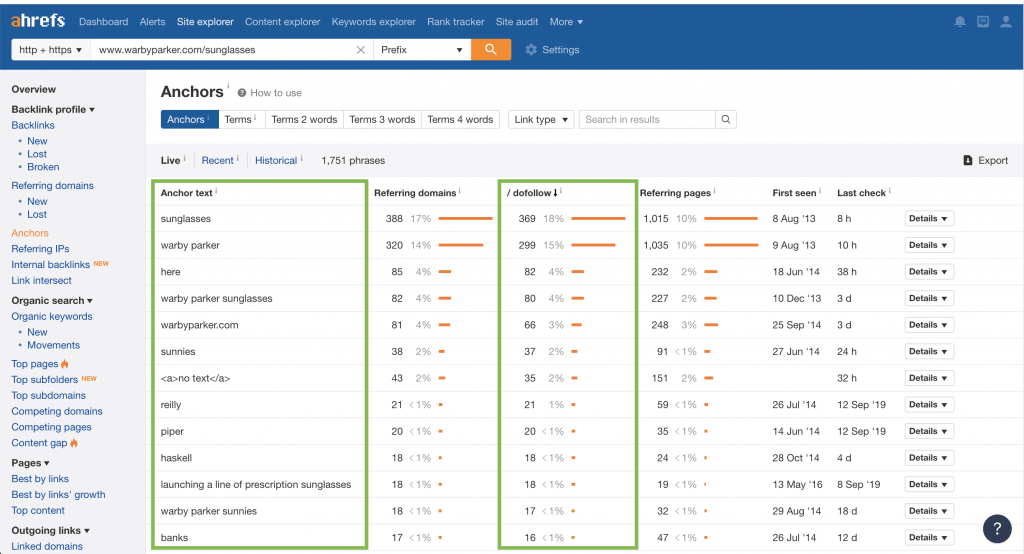This screenshot has height=554, width=1024.
Task: Open Content explorer in top navigation
Action: point(282,22)
